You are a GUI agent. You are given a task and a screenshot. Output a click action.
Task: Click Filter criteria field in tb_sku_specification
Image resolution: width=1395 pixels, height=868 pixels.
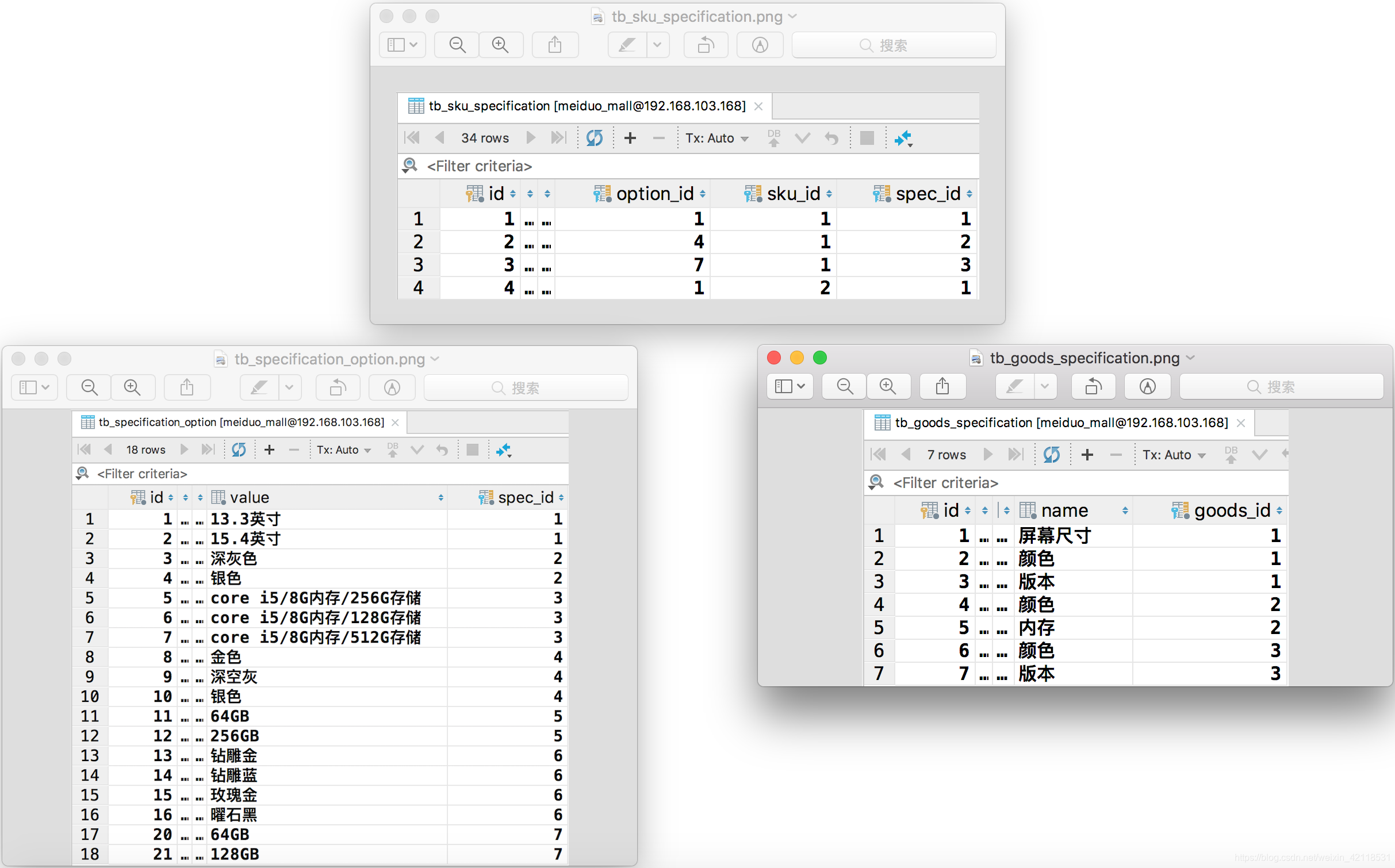(688, 166)
